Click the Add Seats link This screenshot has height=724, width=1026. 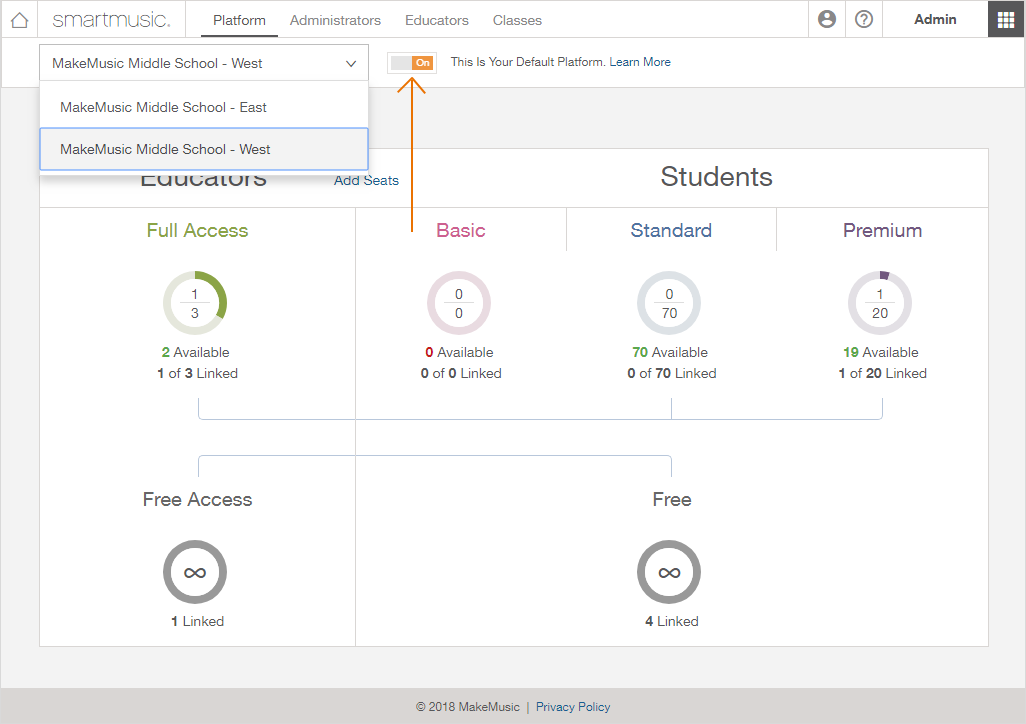pyautogui.click(x=366, y=181)
